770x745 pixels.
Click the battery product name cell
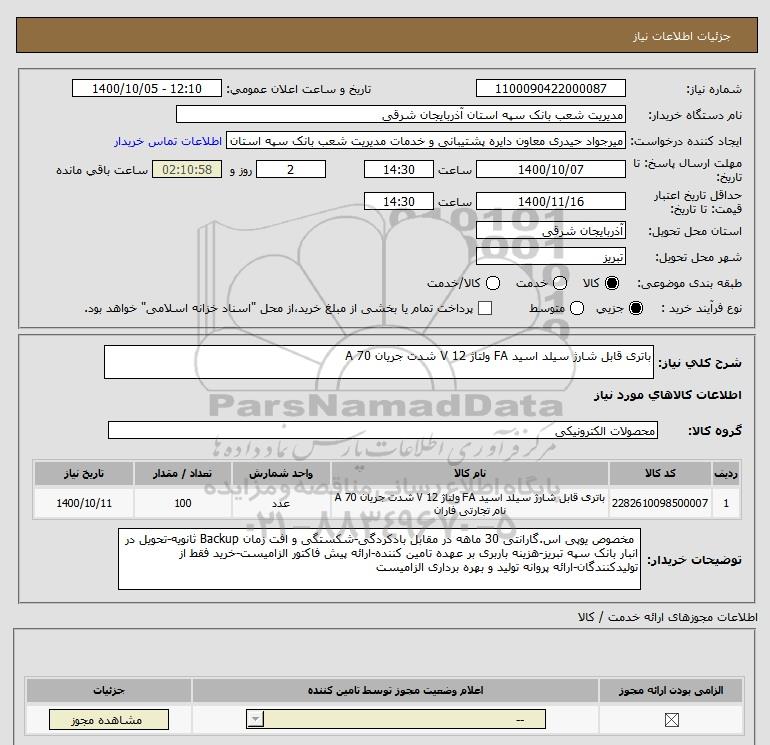pyautogui.click(x=470, y=503)
